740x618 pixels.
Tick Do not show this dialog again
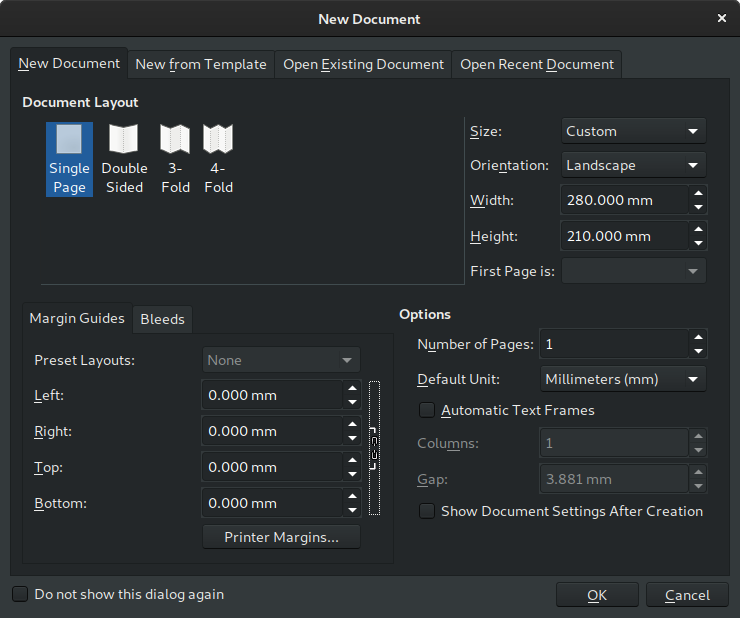click(20, 594)
